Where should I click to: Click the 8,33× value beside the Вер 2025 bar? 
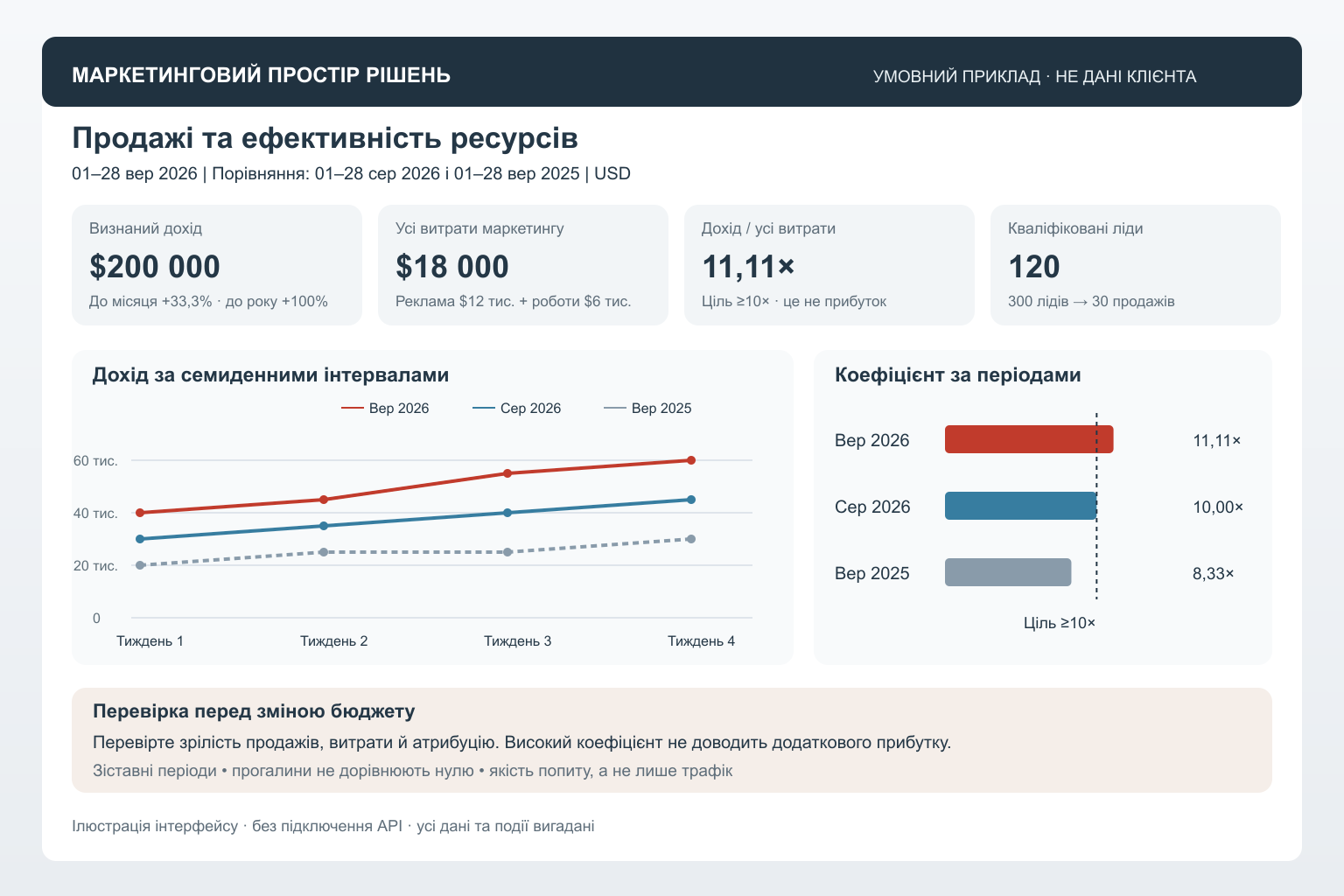pyautogui.click(x=1214, y=574)
